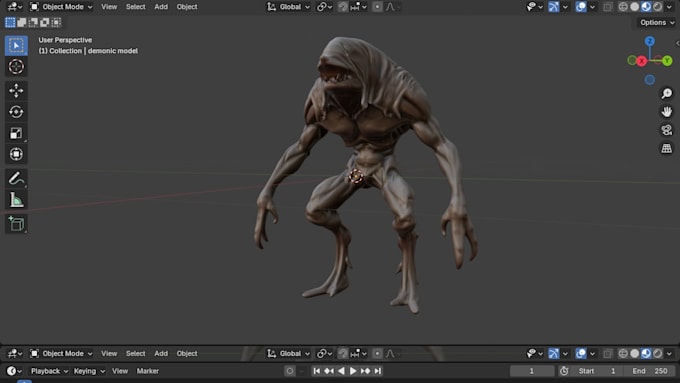
Task: Activate the Scale tool
Action: 16,133
